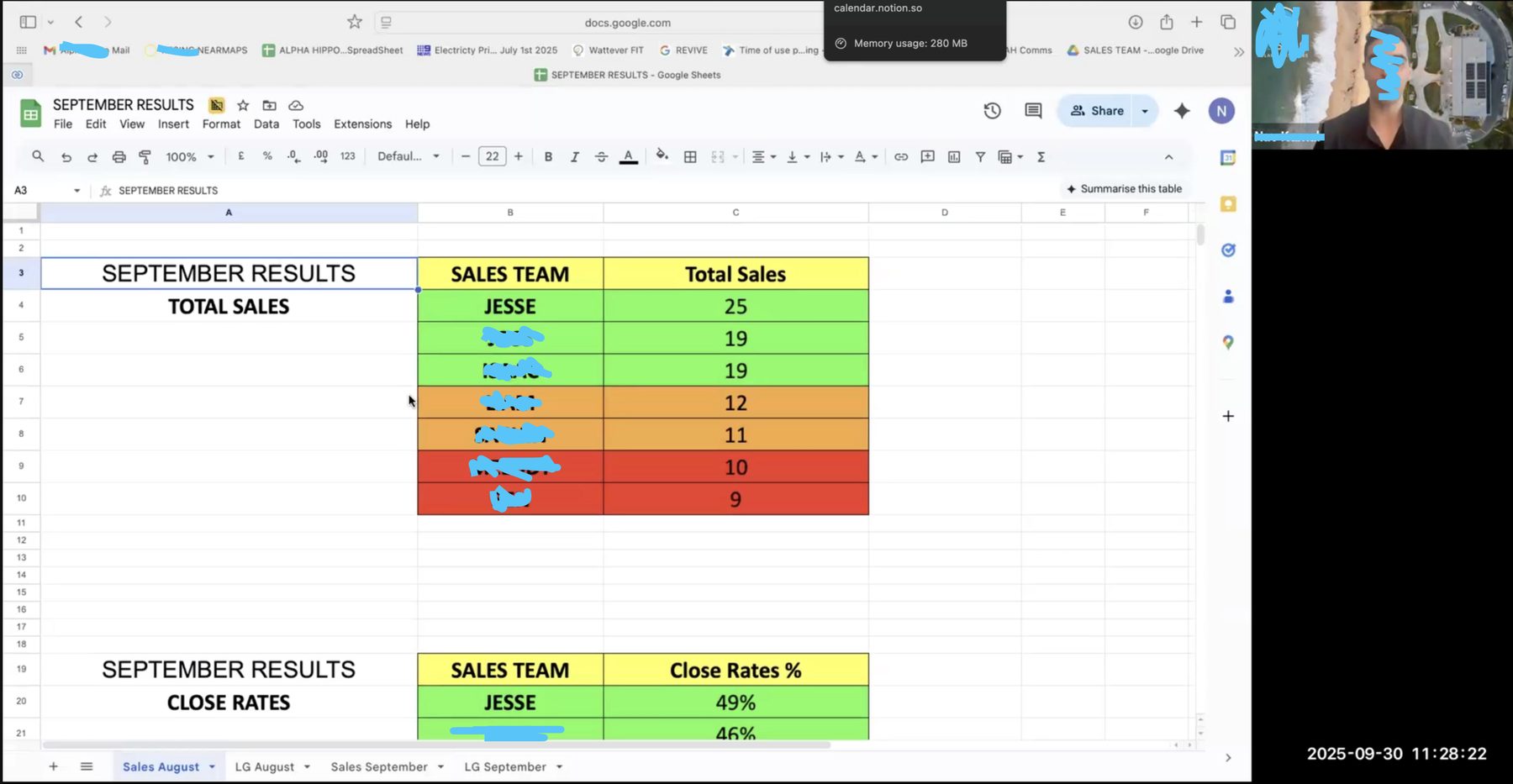Image resolution: width=1513 pixels, height=784 pixels.
Task: Open the Default font dropdown
Action: pos(409,156)
